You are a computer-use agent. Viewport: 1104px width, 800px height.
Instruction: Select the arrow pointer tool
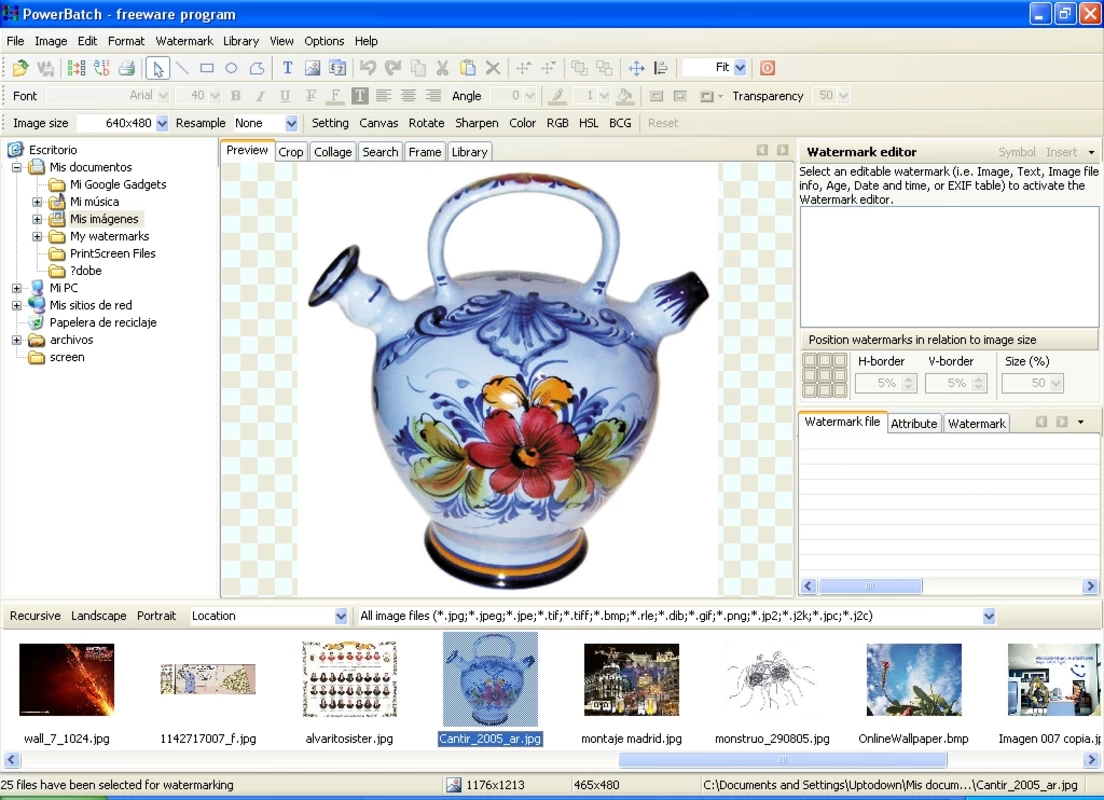point(157,68)
